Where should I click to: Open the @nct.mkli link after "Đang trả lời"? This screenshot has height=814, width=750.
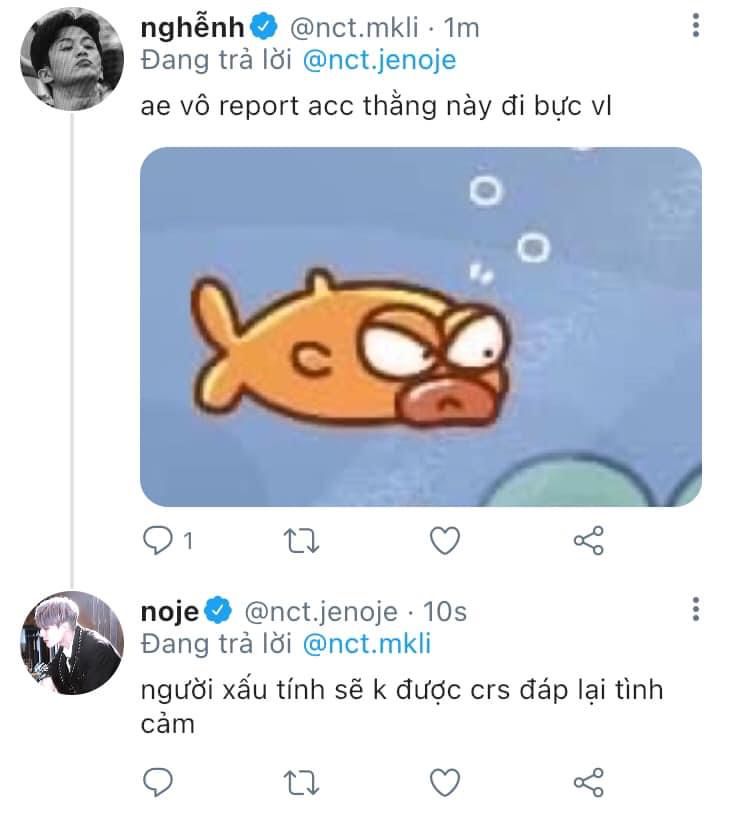click(365, 643)
